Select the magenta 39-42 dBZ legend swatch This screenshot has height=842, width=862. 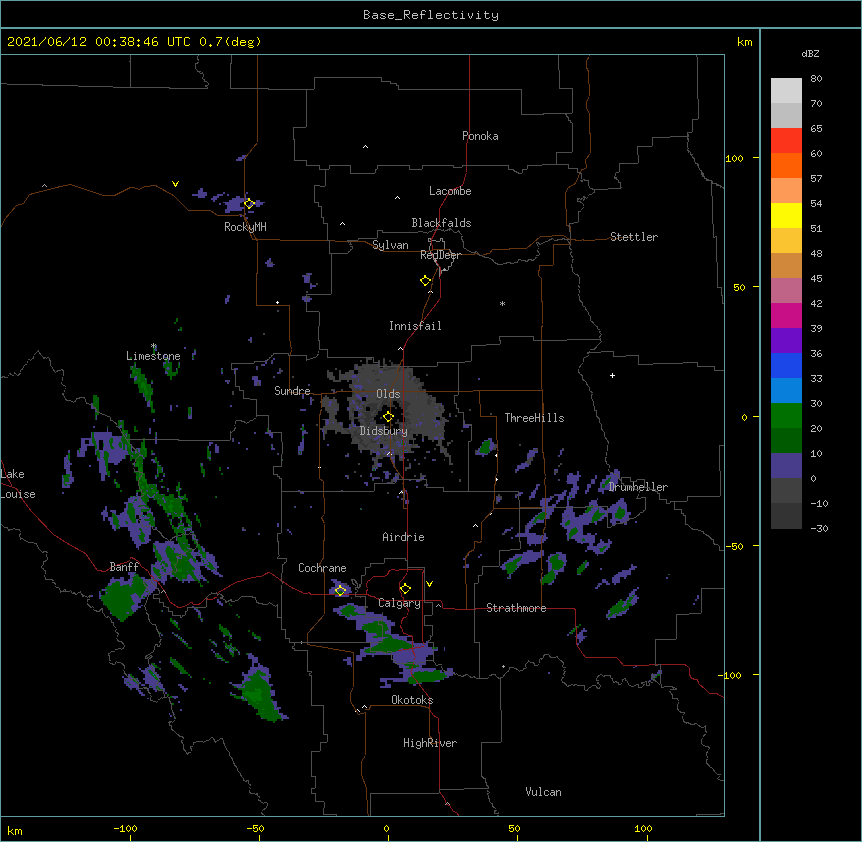pyautogui.click(x=786, y=316)
